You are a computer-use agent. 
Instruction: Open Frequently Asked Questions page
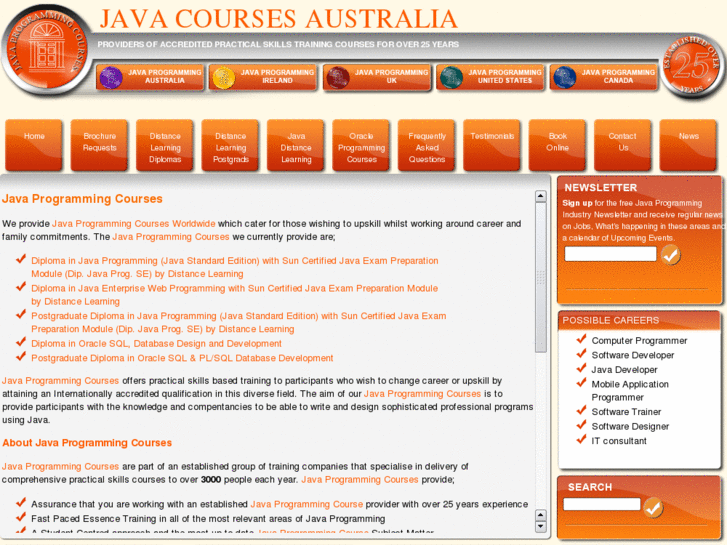(427, 146)
